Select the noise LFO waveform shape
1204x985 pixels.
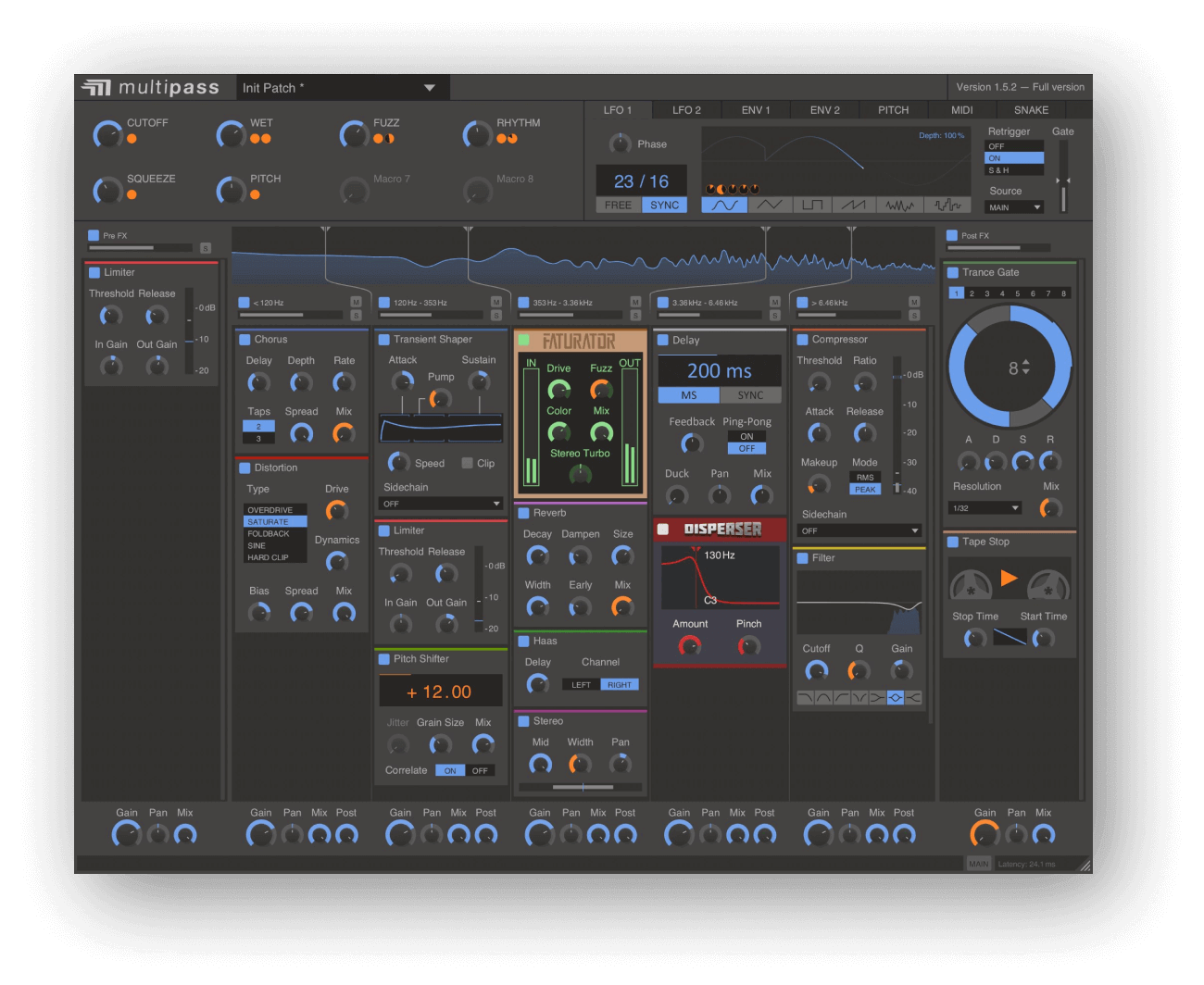pos(899,205)
